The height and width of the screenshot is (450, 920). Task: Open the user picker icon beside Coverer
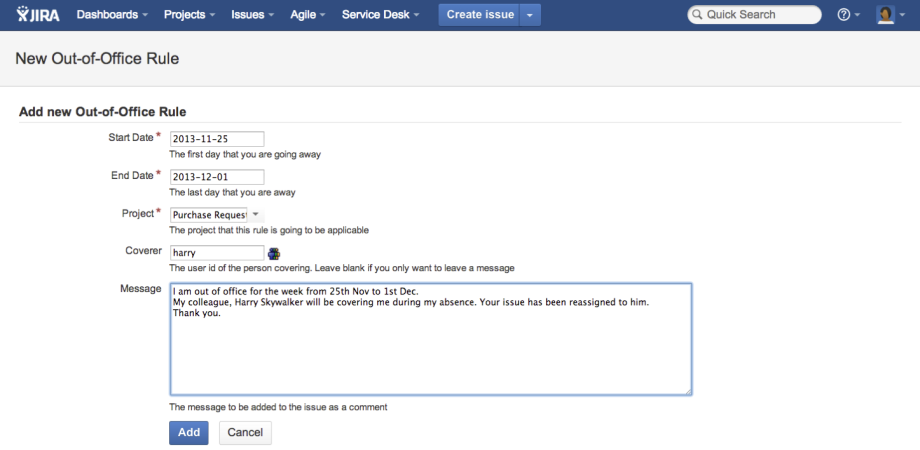tap(274, 254)
